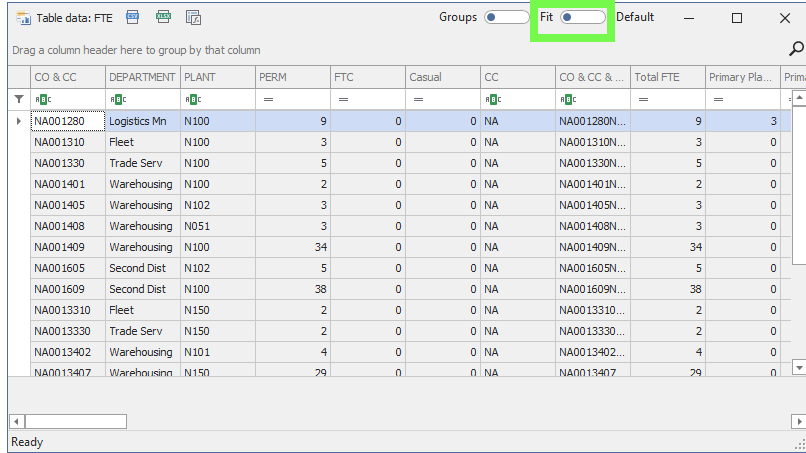Image resolution: width=806 pixels, height=453 pixels.
Task: Open the PLANT filter condition selector
Action: 193,99
